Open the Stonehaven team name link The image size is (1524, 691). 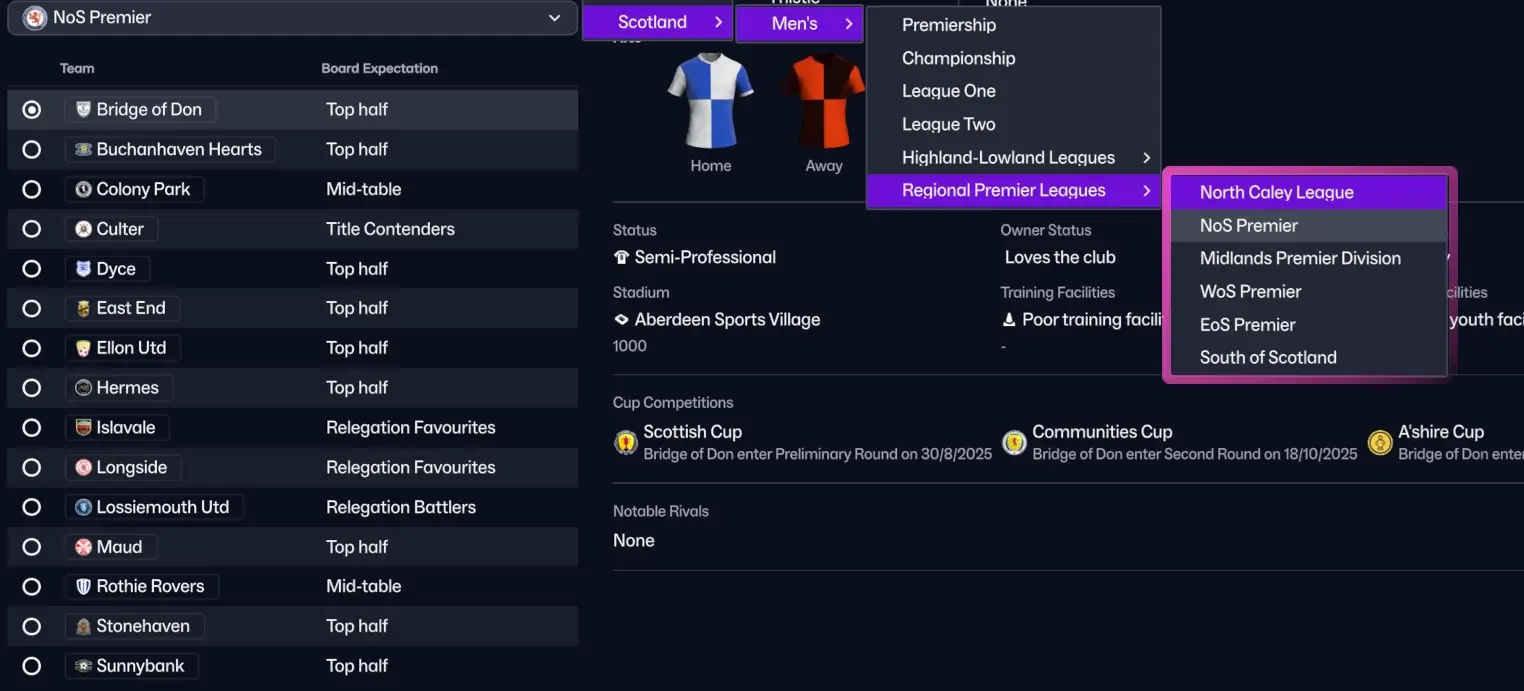coord(143,626)
